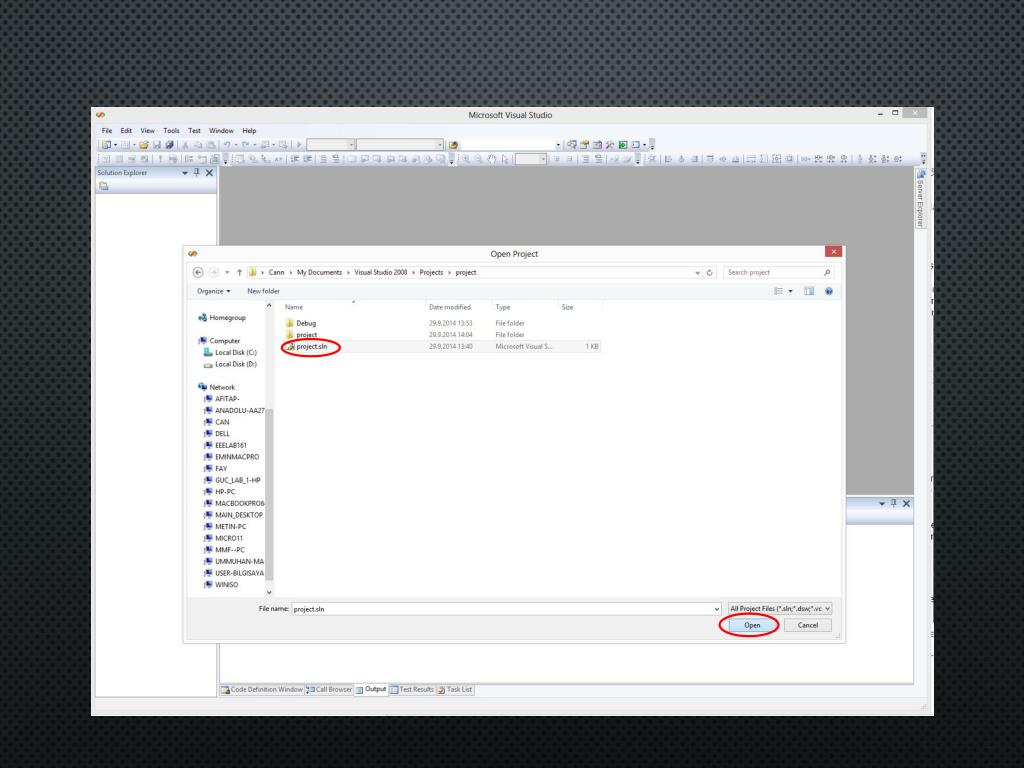This screenshot has height=768, width=1024.
Task: Open the Tools menu
Action: coord(171,131)
